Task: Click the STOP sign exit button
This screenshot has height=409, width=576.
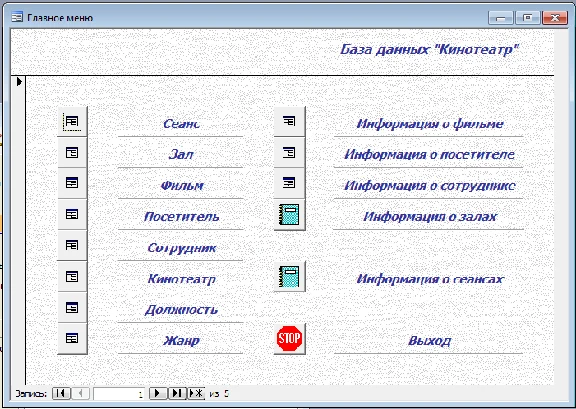Action: (x=289, y=338)
